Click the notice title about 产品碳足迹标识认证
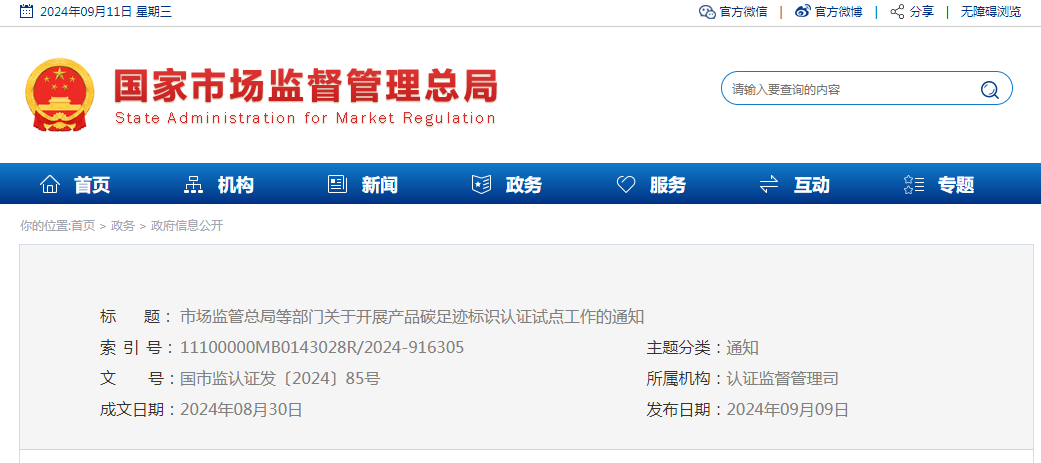Screen dimensions: 1041x463 pos(412,317)
